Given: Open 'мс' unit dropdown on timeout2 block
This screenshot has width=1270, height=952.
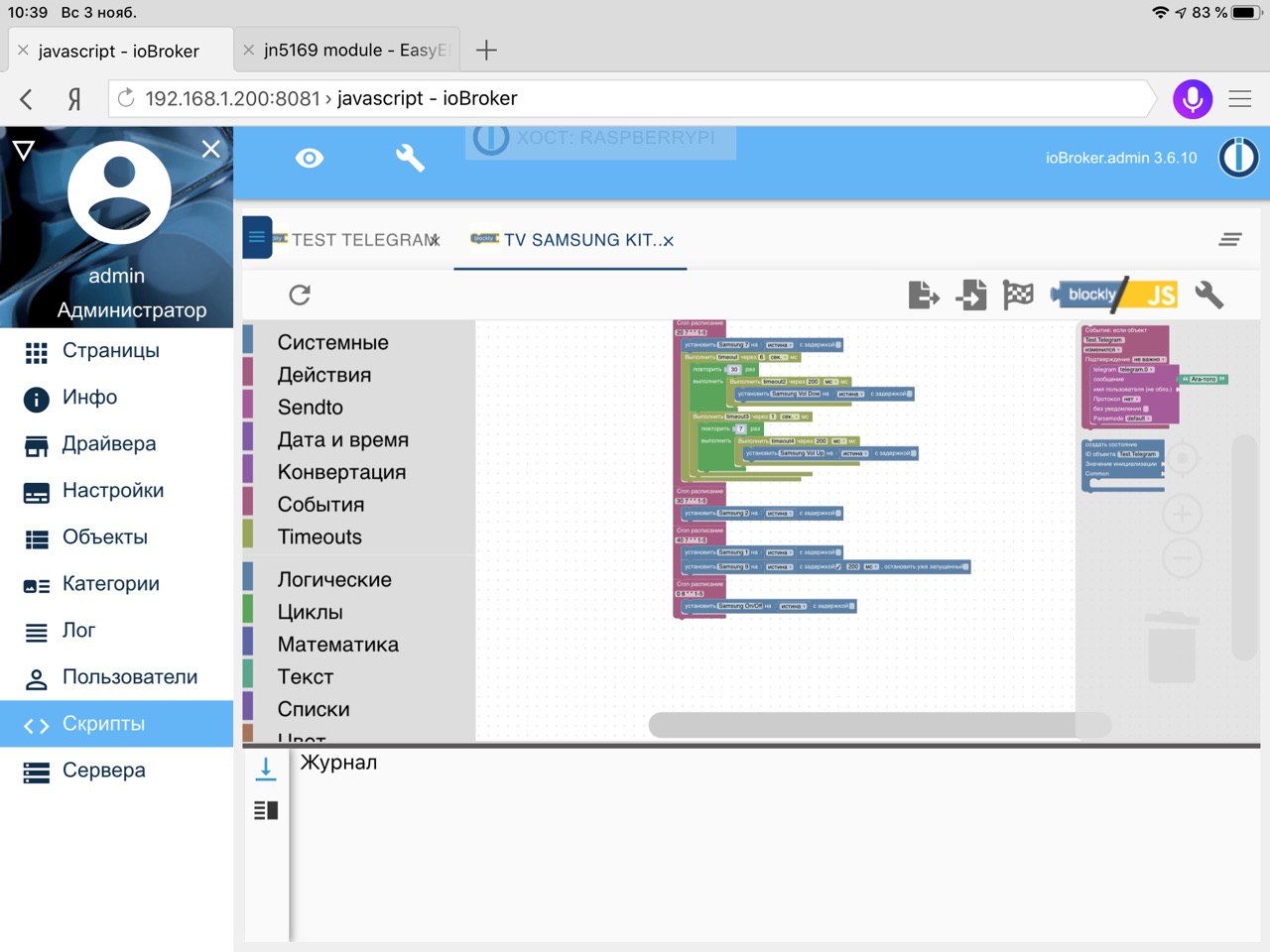Looking at the screenshot, I should click(831, 382).
